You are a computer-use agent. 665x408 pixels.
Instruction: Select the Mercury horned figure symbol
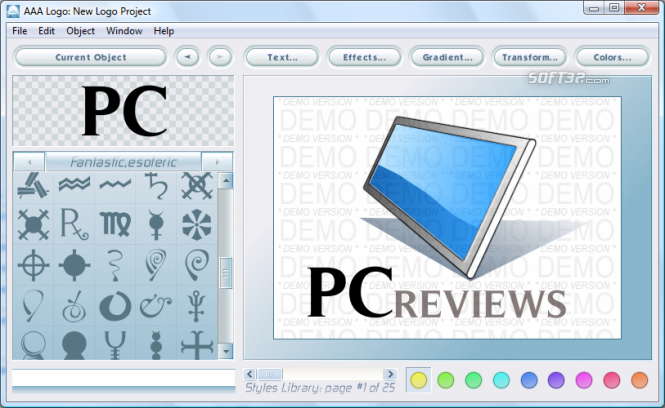[156, 225]
